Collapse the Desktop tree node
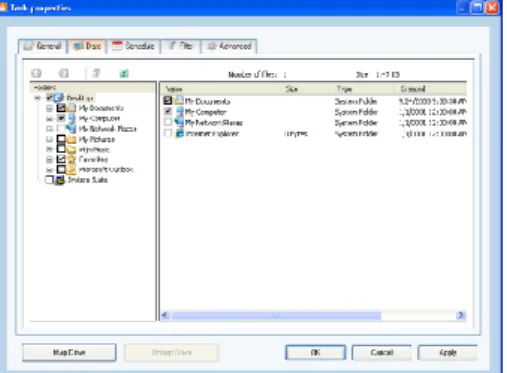Viewport: 507px width, 373px height. [x=38, y=98]
